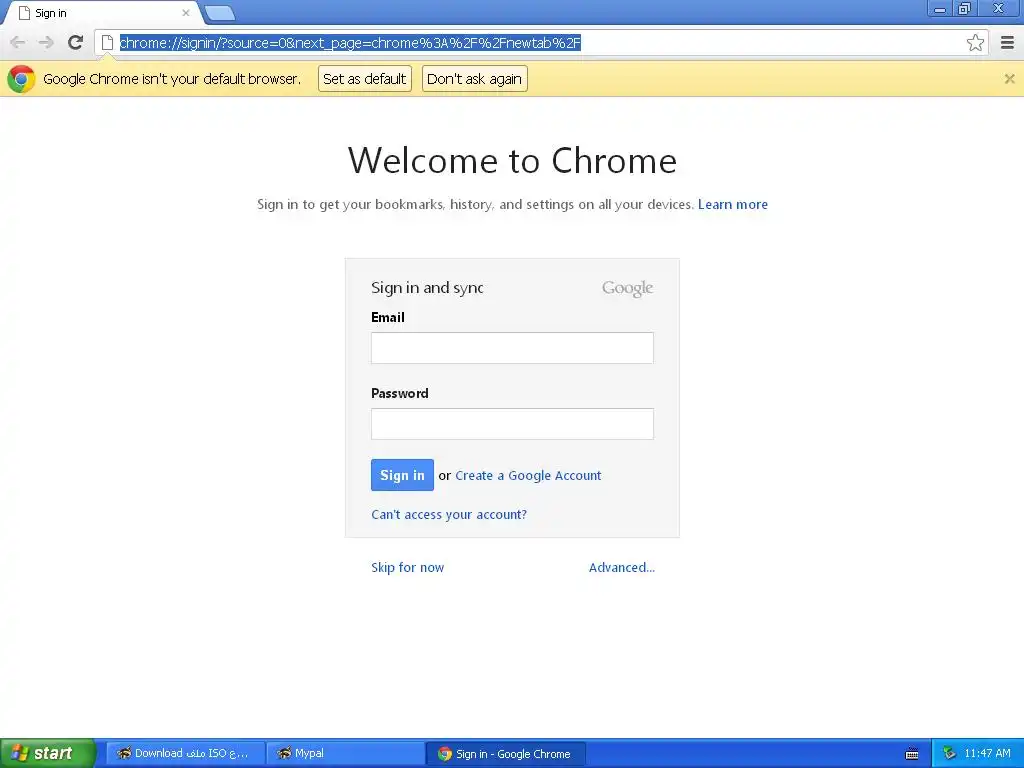
Task: Open a new tab
Action: 219,13
